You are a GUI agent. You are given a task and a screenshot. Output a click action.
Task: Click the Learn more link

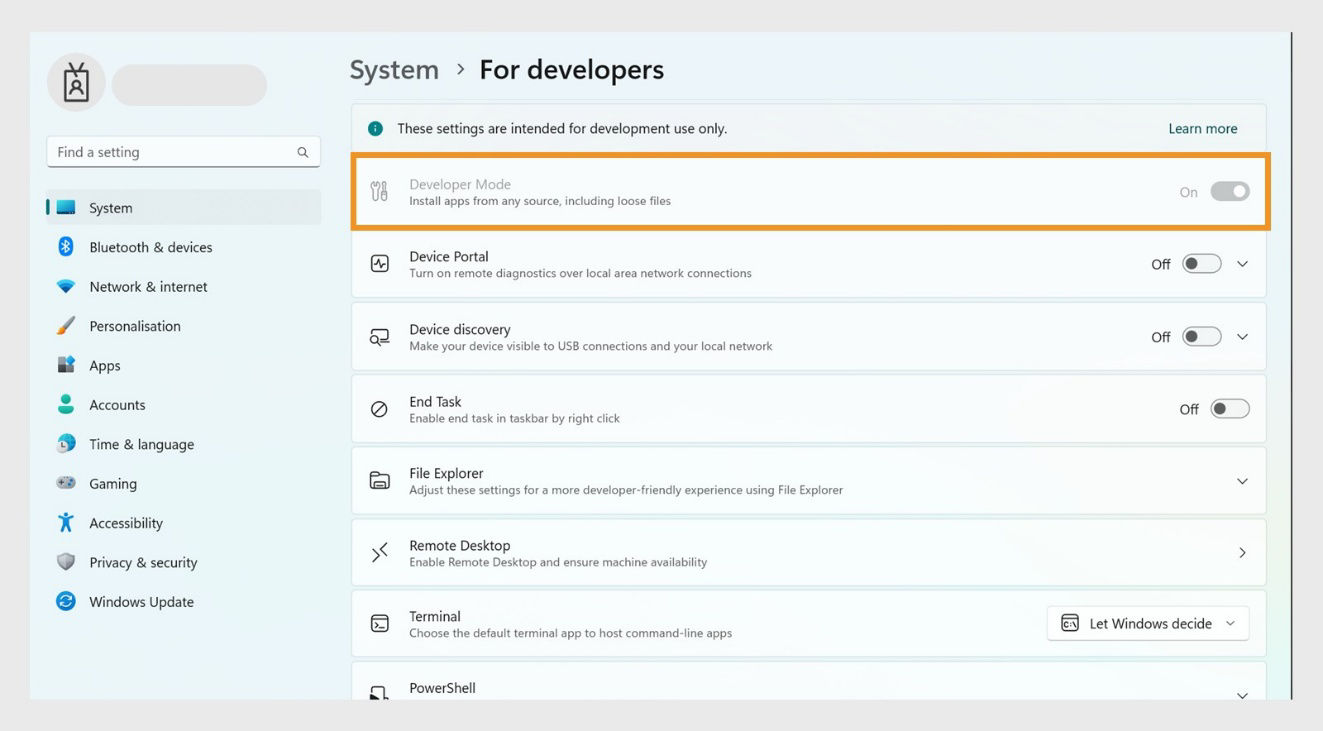pyautogui.click(x=1203, y=129)
